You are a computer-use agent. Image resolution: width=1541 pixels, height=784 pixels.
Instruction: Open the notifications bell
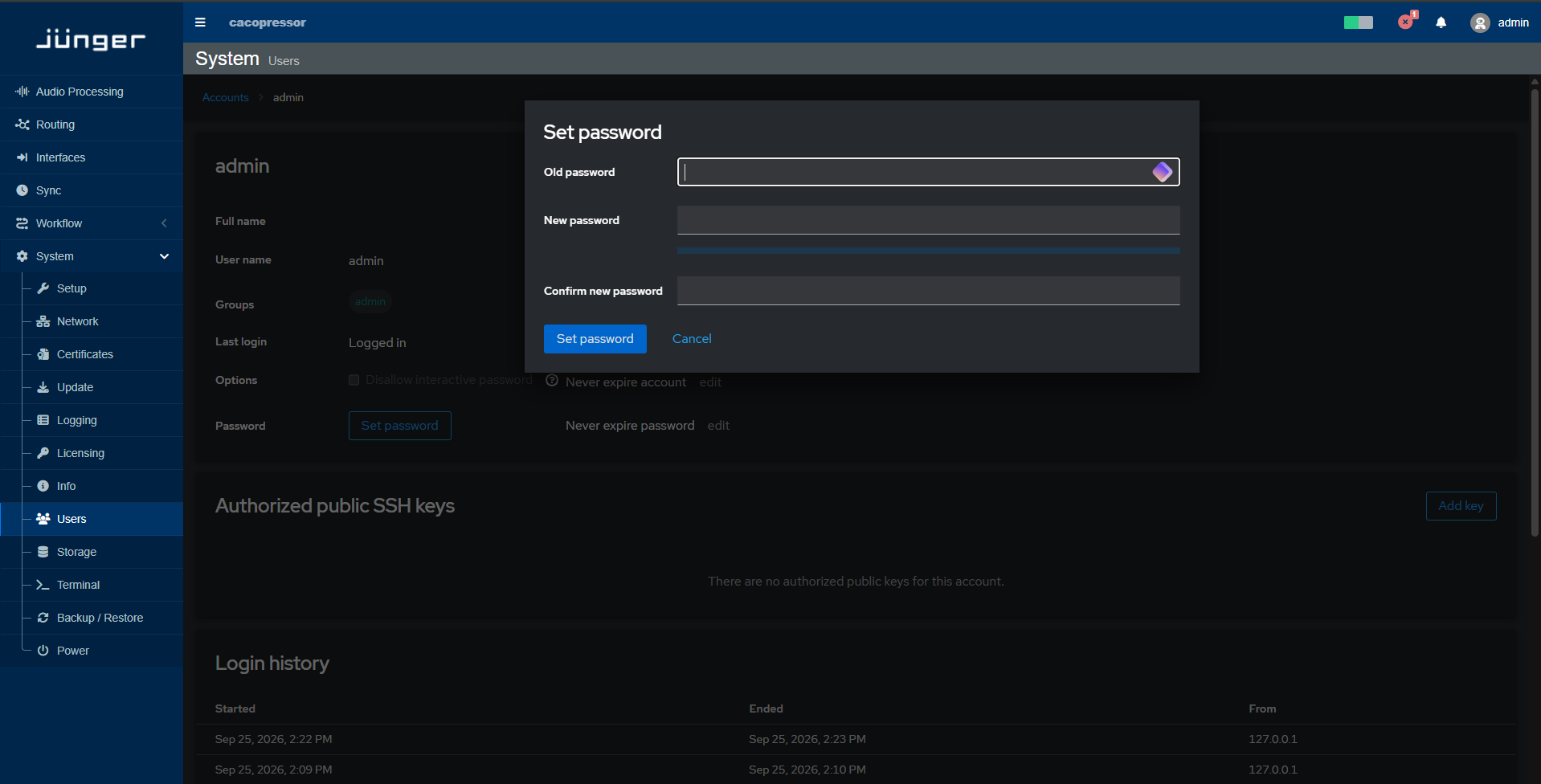(x=1441, y=22)
